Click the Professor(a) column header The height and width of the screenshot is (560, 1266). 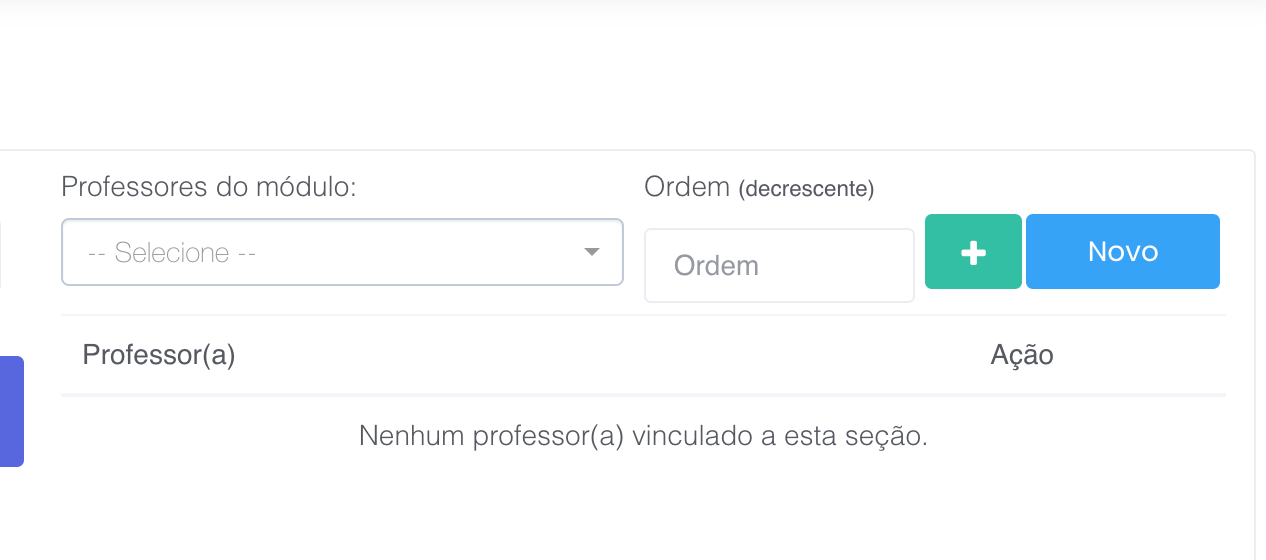tap(159, 355)
